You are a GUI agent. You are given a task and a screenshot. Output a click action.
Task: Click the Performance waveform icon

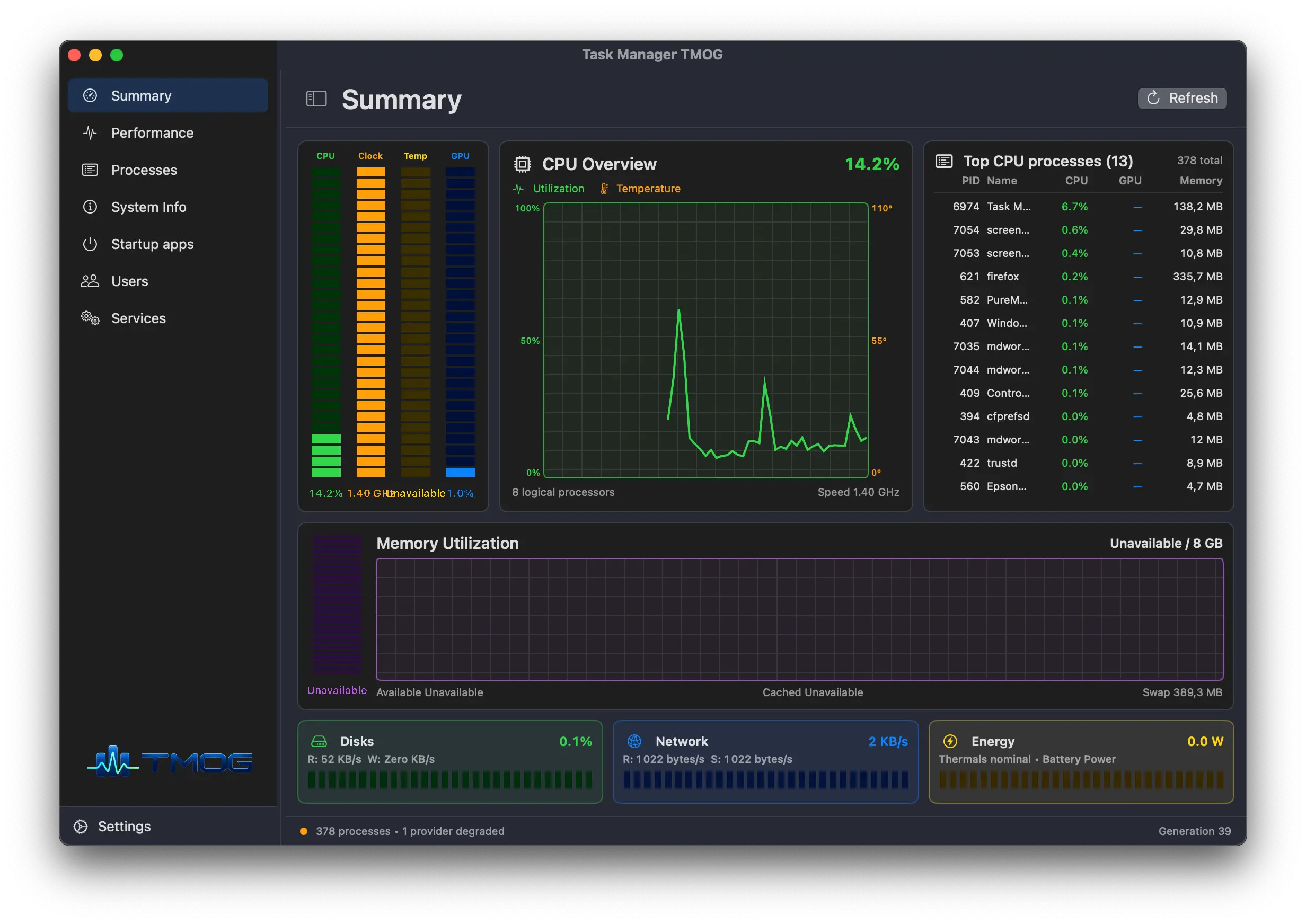pyautogui.click(x=90, y=132)
